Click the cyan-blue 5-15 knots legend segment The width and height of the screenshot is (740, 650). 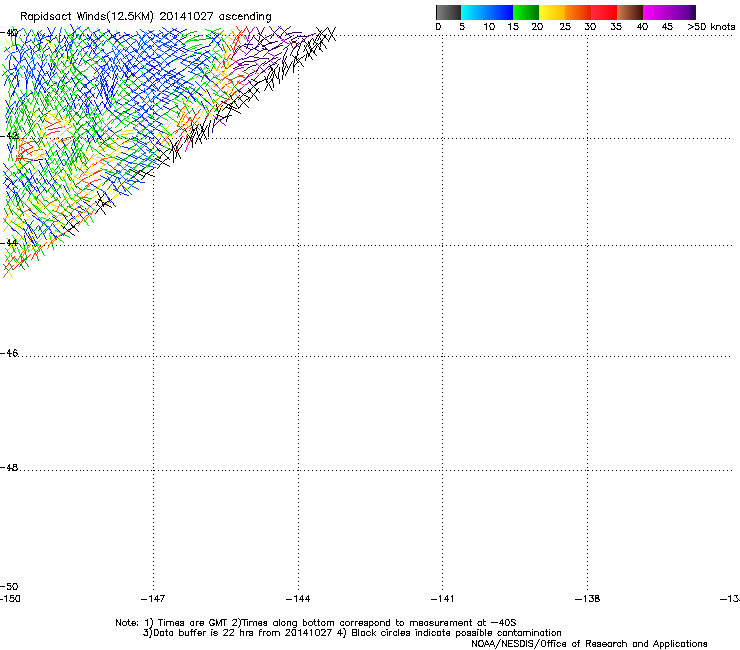487,12
